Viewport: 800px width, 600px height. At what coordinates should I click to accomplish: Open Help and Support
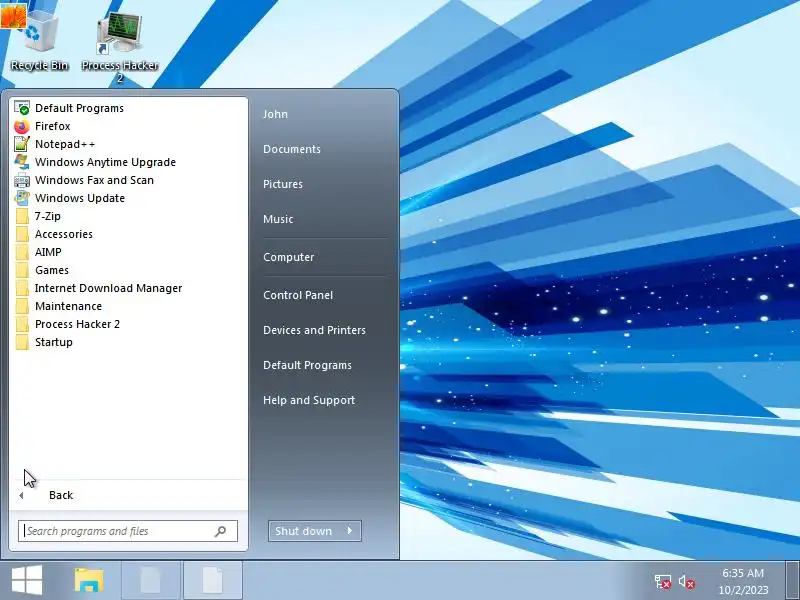click(309, 400)
